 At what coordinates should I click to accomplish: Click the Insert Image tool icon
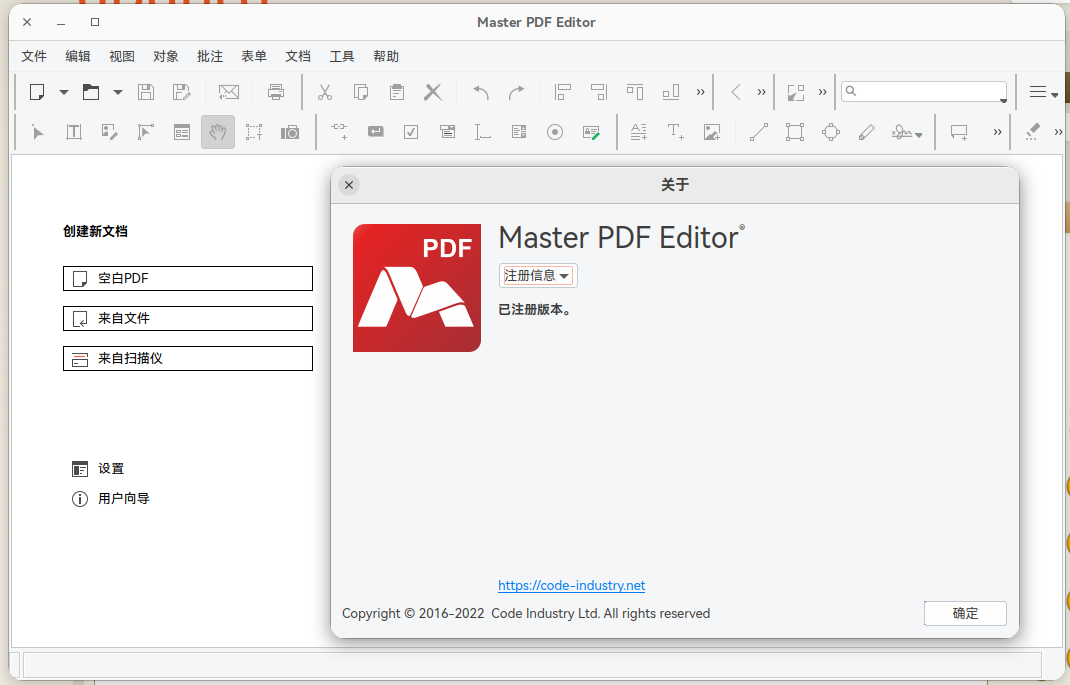click(x=712, y=132)
